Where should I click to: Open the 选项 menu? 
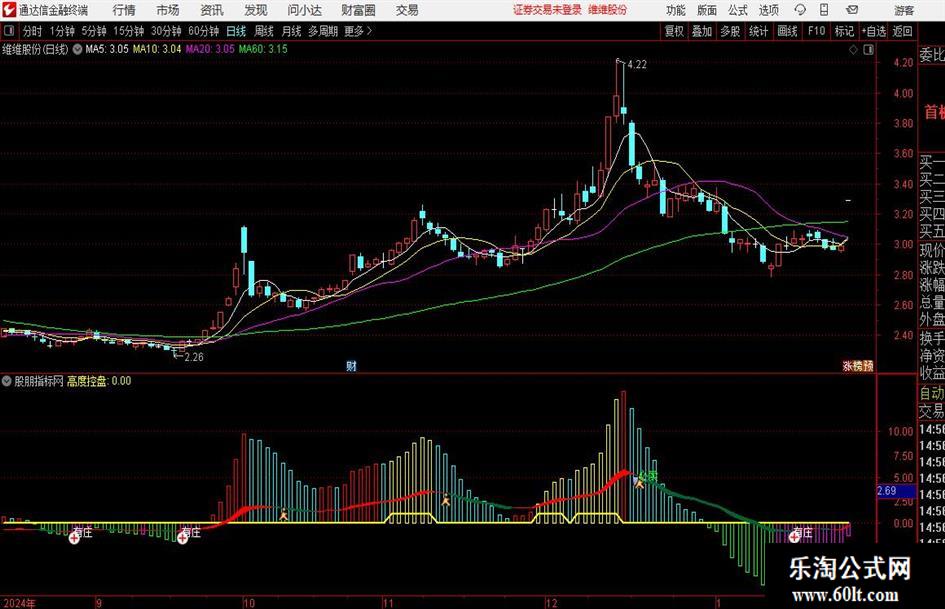click(768, 10)
